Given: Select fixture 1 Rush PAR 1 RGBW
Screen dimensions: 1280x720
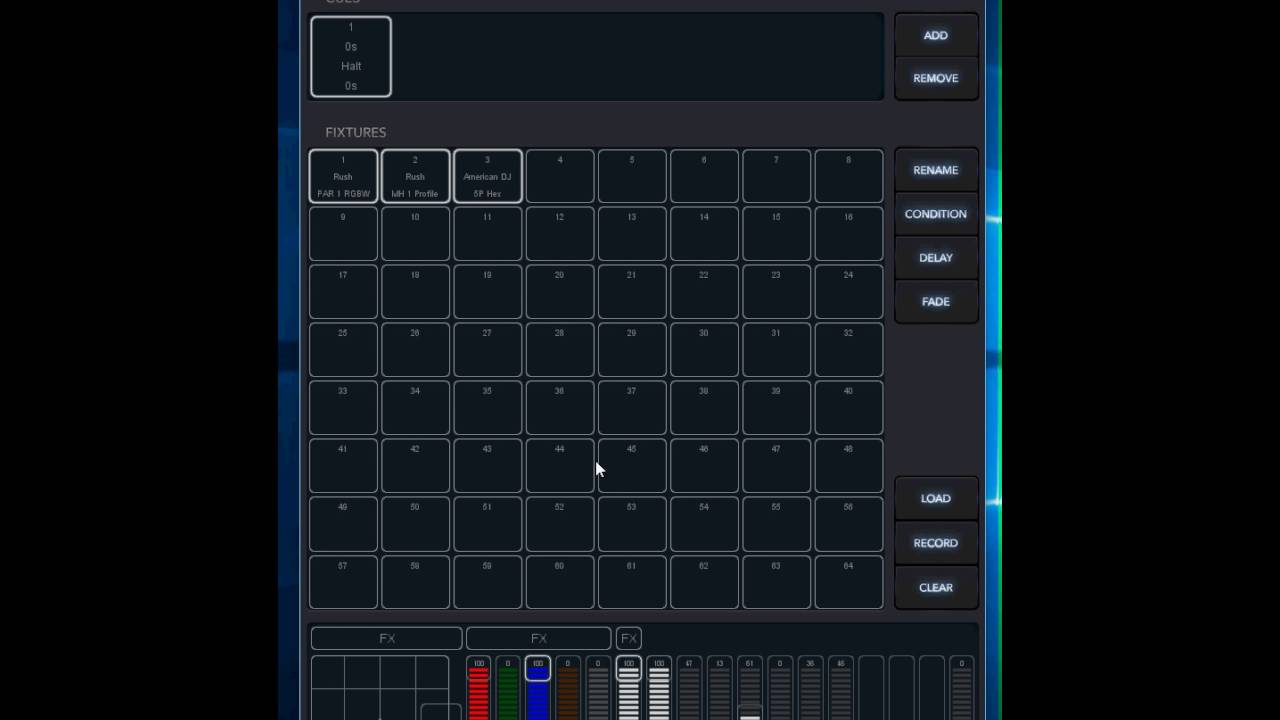Looking at the screenshot, I should tap(343, 176).
